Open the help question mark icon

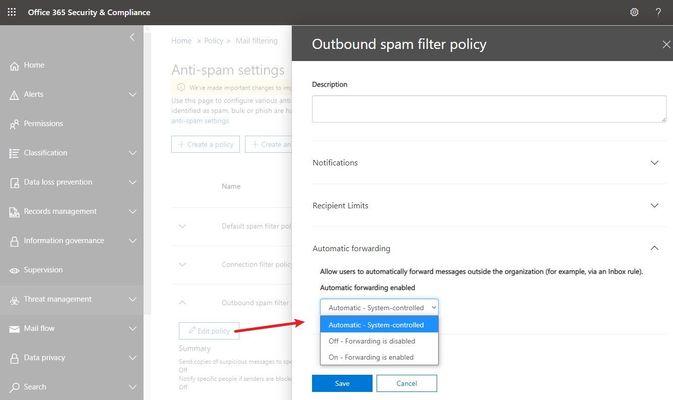click(658, 12)
